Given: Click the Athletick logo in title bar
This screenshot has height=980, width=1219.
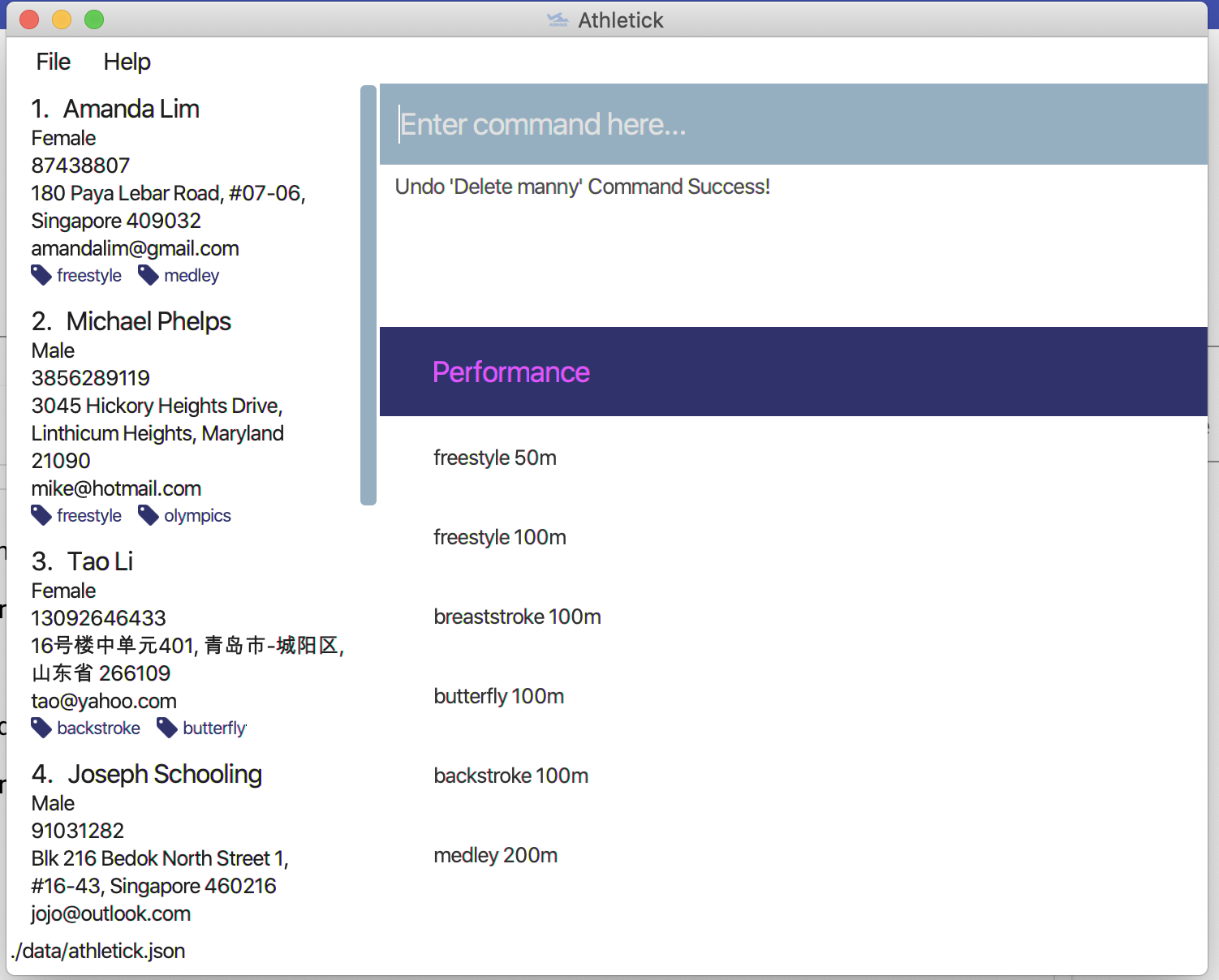Looking at the screenshot, I should click(558, 19).
